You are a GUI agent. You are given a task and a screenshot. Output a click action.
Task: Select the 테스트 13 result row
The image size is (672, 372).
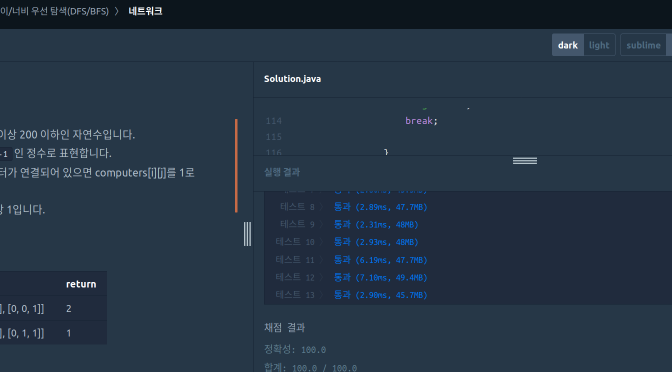pyautogui.click(x=351, y=295)
